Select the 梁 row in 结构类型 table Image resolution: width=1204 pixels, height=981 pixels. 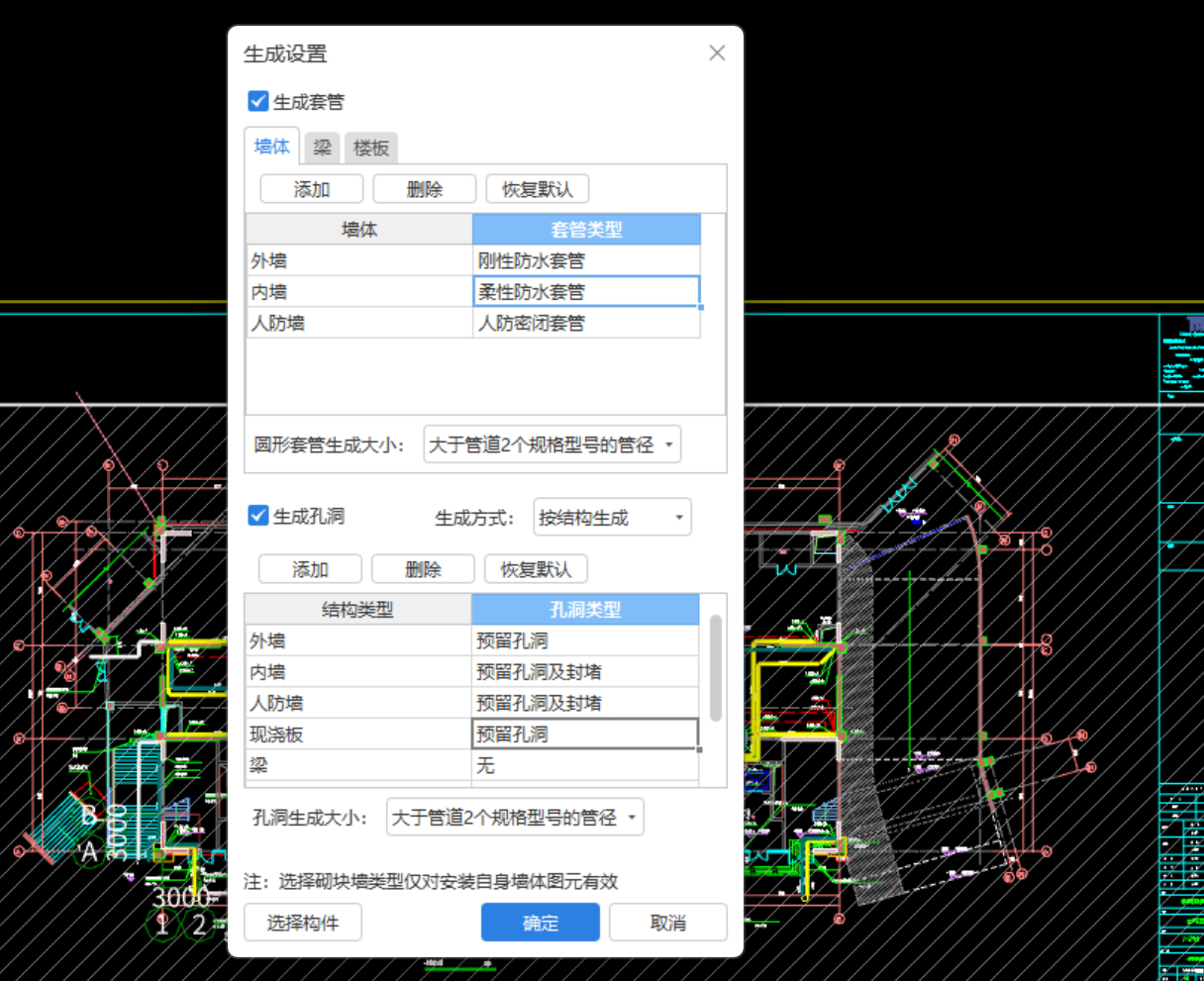pos(357,765)
